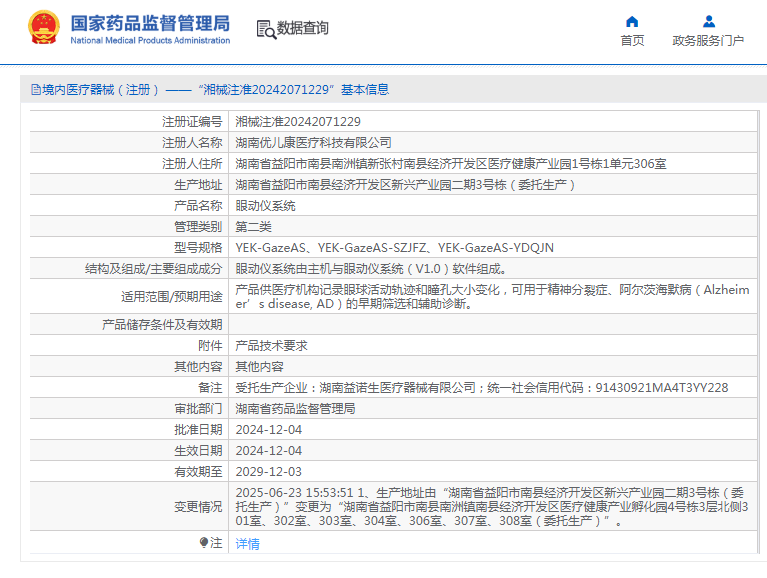This screenshot has height=578, width=767.
Task: Click National Medical Products Administration subtitle
Action: [150, 41]
